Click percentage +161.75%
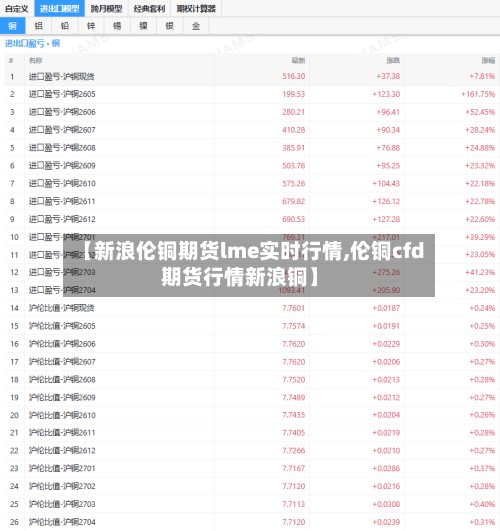Image resolution: width=500 pixels, height=531 pixels. pos(478,94)
